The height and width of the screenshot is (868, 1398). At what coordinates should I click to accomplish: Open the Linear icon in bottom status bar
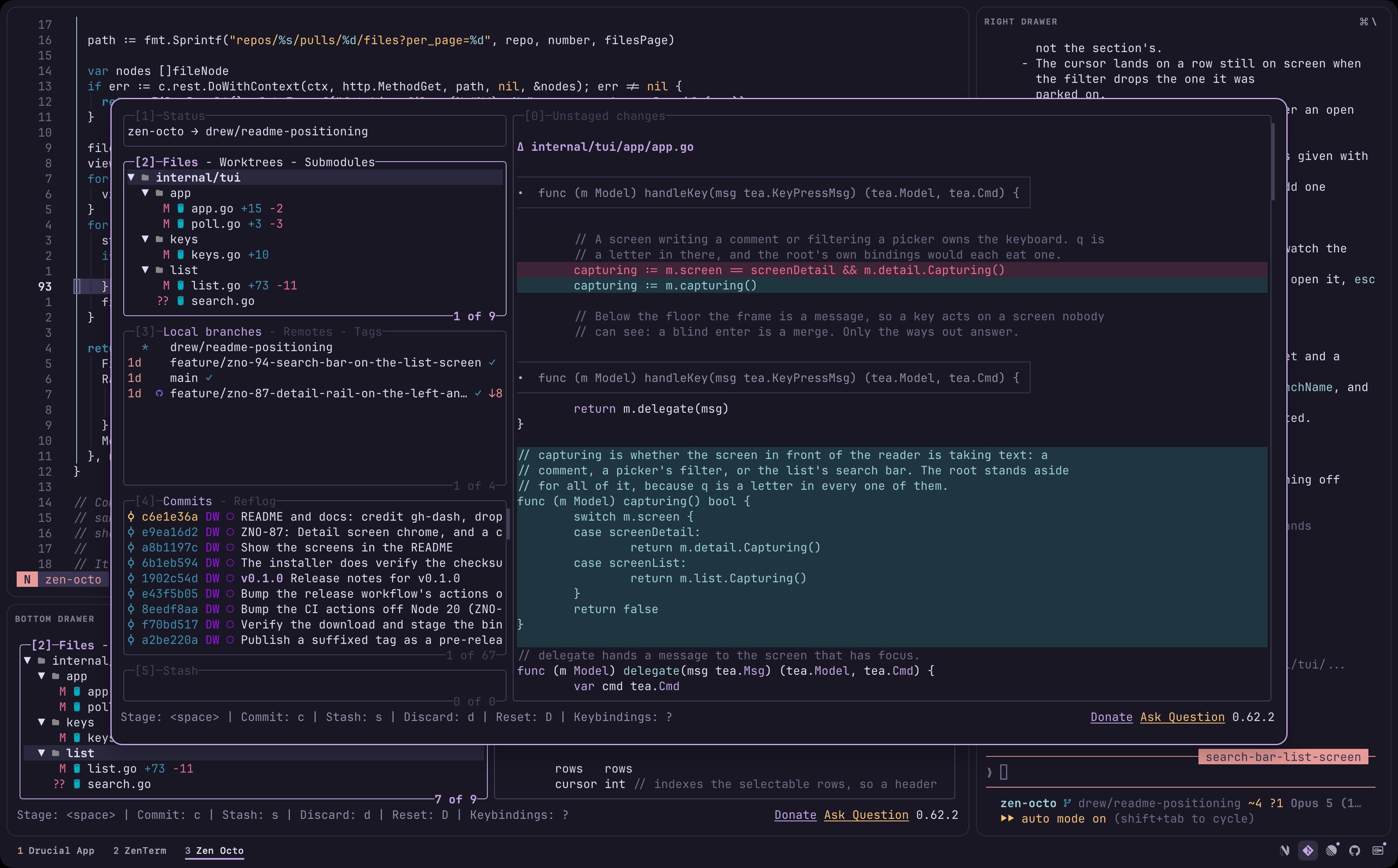(1331, 850)
